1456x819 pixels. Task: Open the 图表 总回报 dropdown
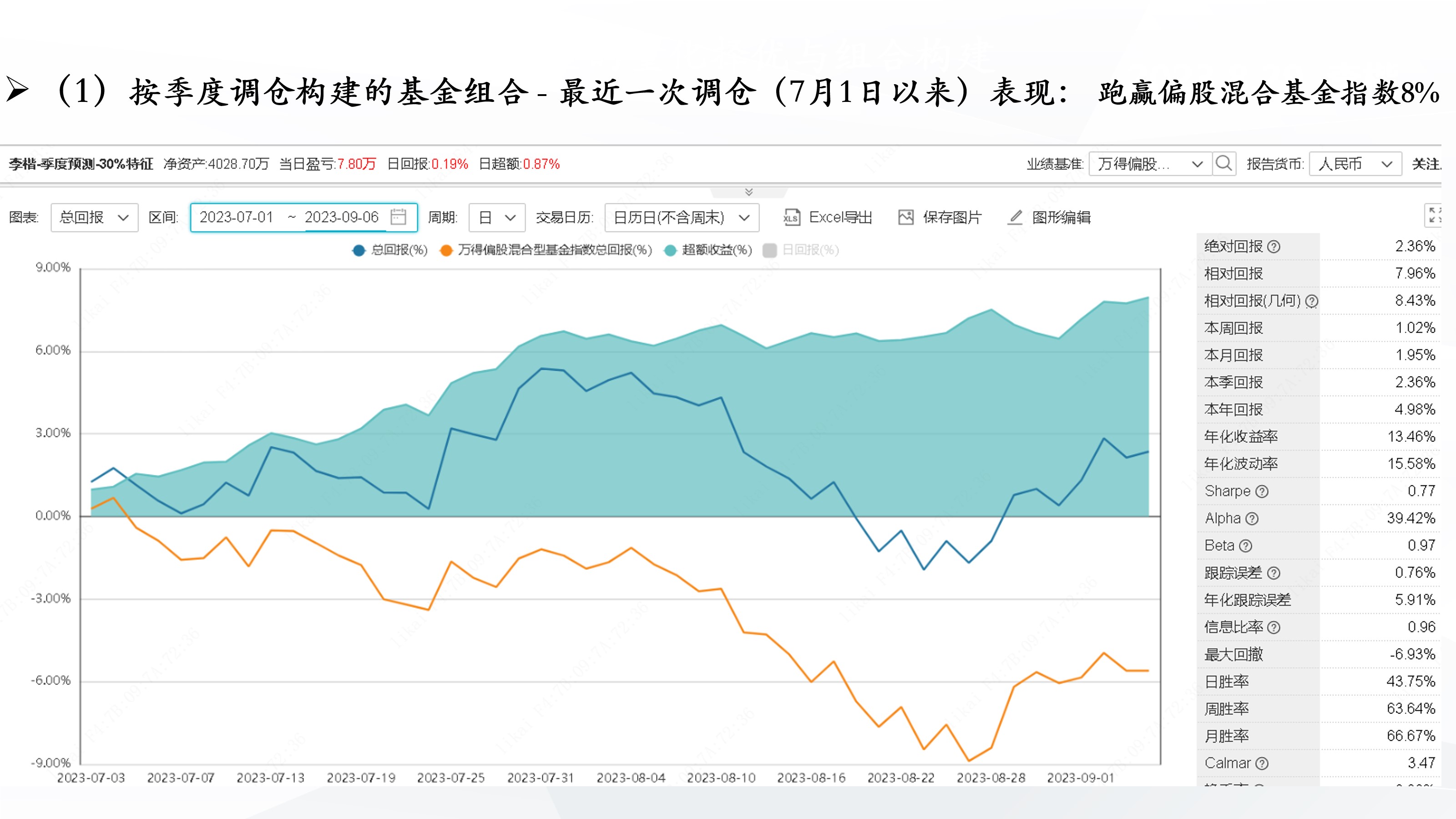(x=94, y=217)
